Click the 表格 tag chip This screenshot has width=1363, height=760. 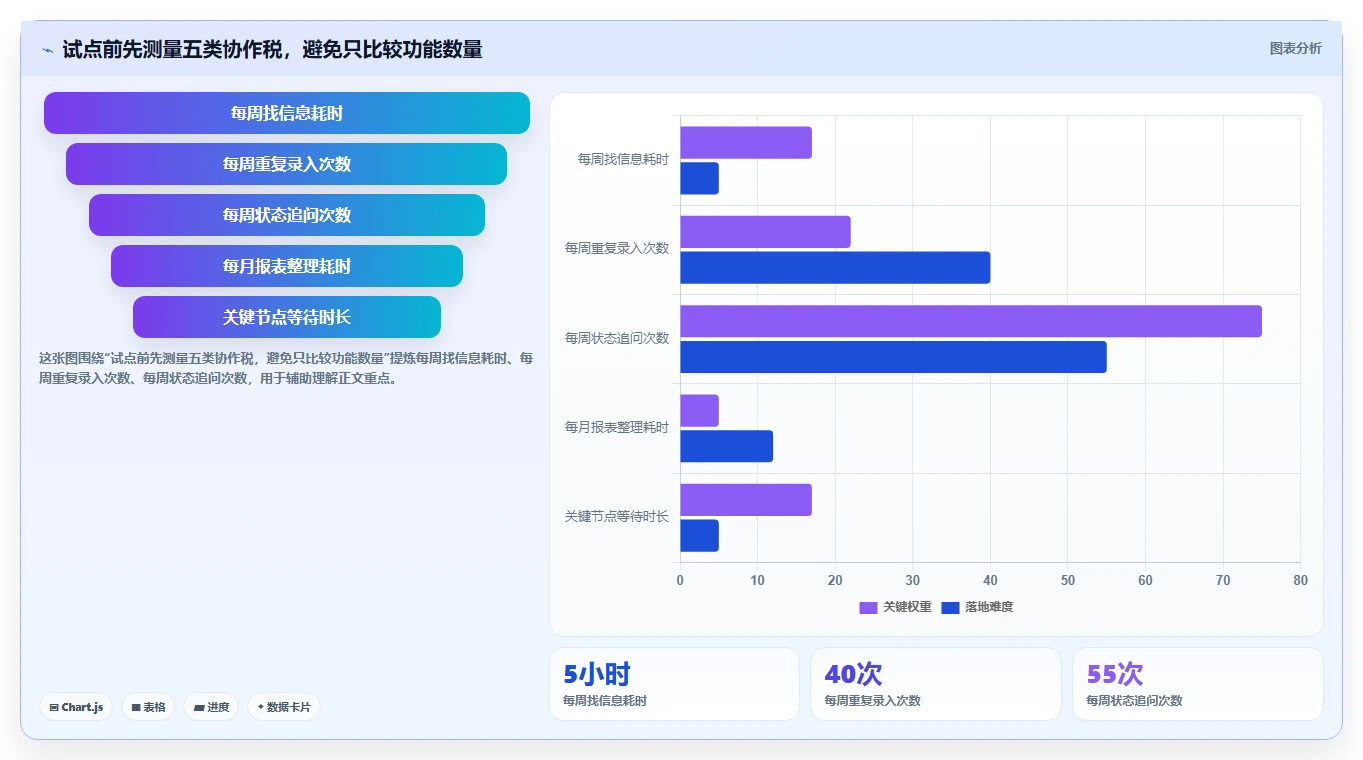coord(148,707)
